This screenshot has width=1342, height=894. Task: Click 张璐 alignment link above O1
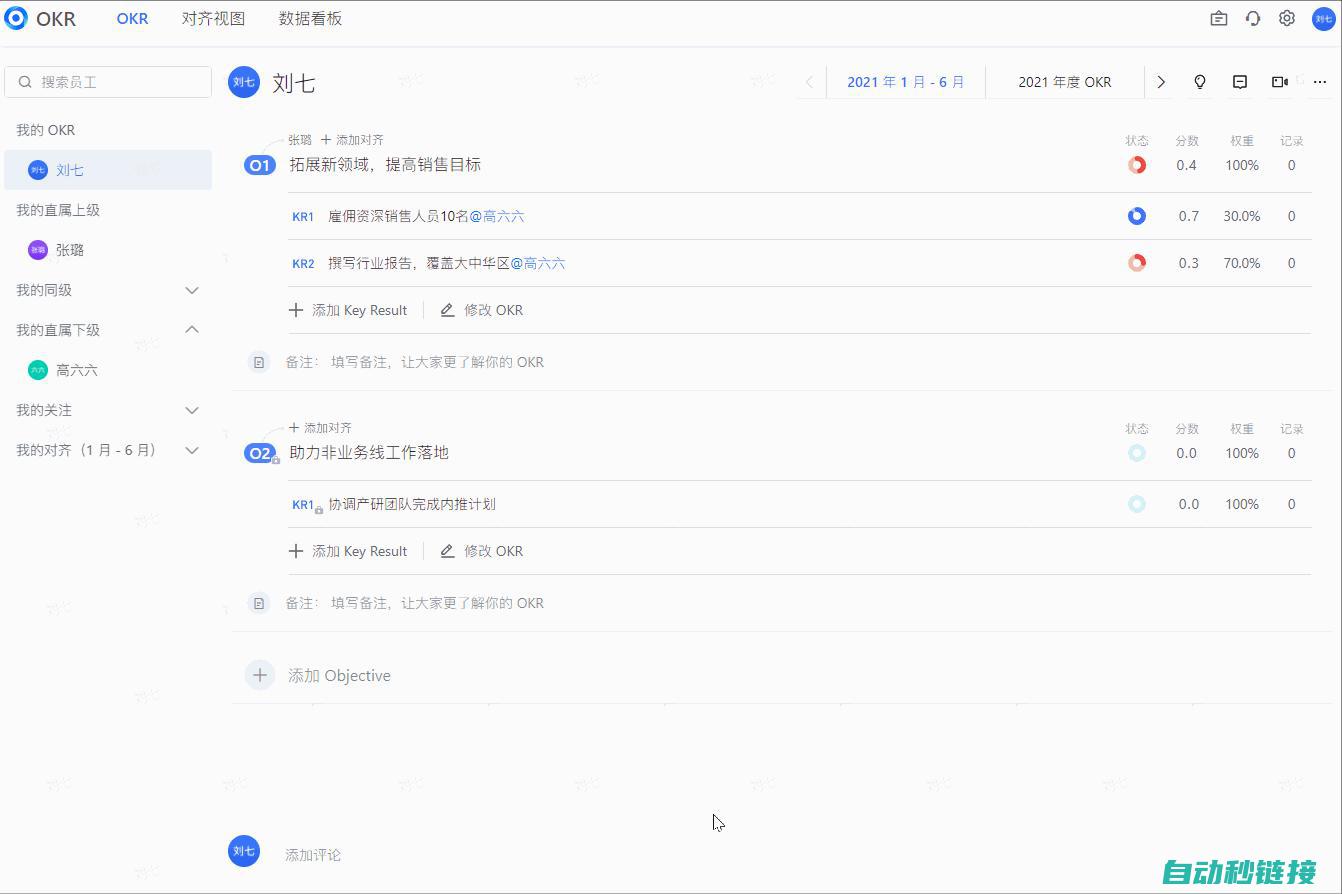pos(300,140)
